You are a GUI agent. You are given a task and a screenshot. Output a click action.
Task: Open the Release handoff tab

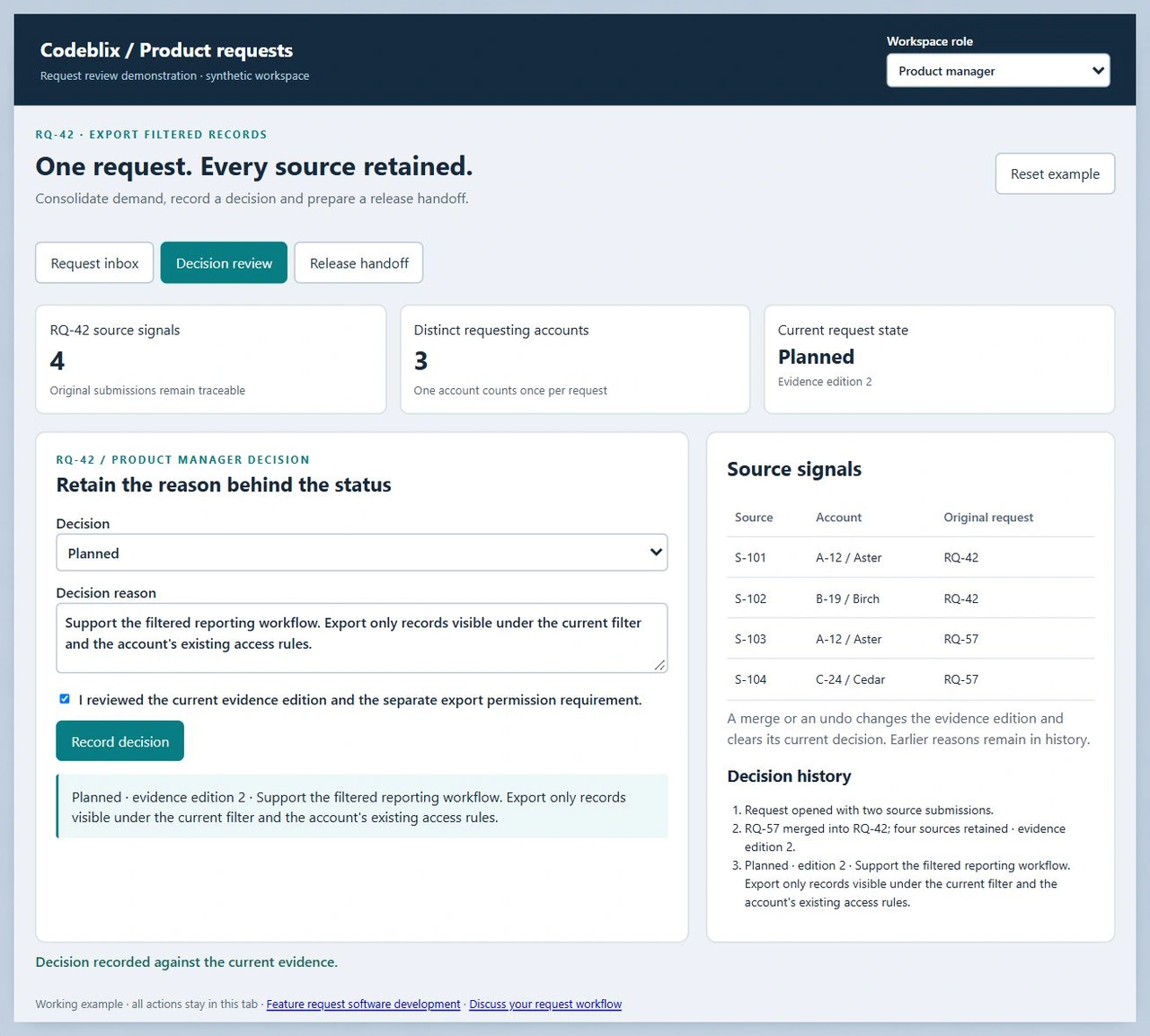pos(358,262)
